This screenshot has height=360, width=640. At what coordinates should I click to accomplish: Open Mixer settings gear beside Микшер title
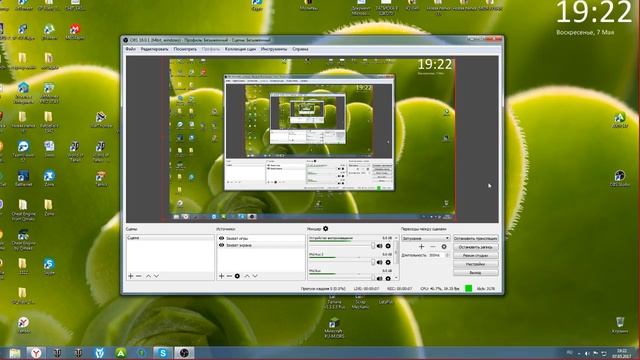(x=326, y=229)
